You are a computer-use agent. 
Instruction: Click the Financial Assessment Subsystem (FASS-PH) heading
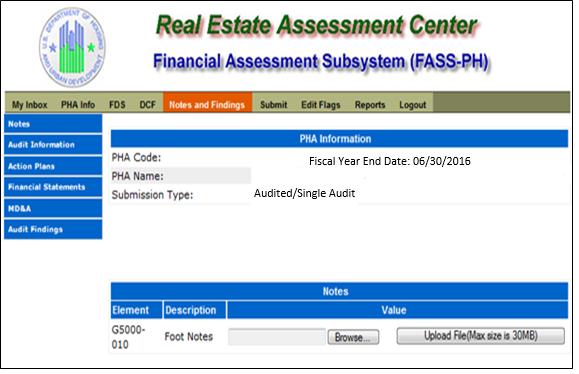click(x=321, y=61)
